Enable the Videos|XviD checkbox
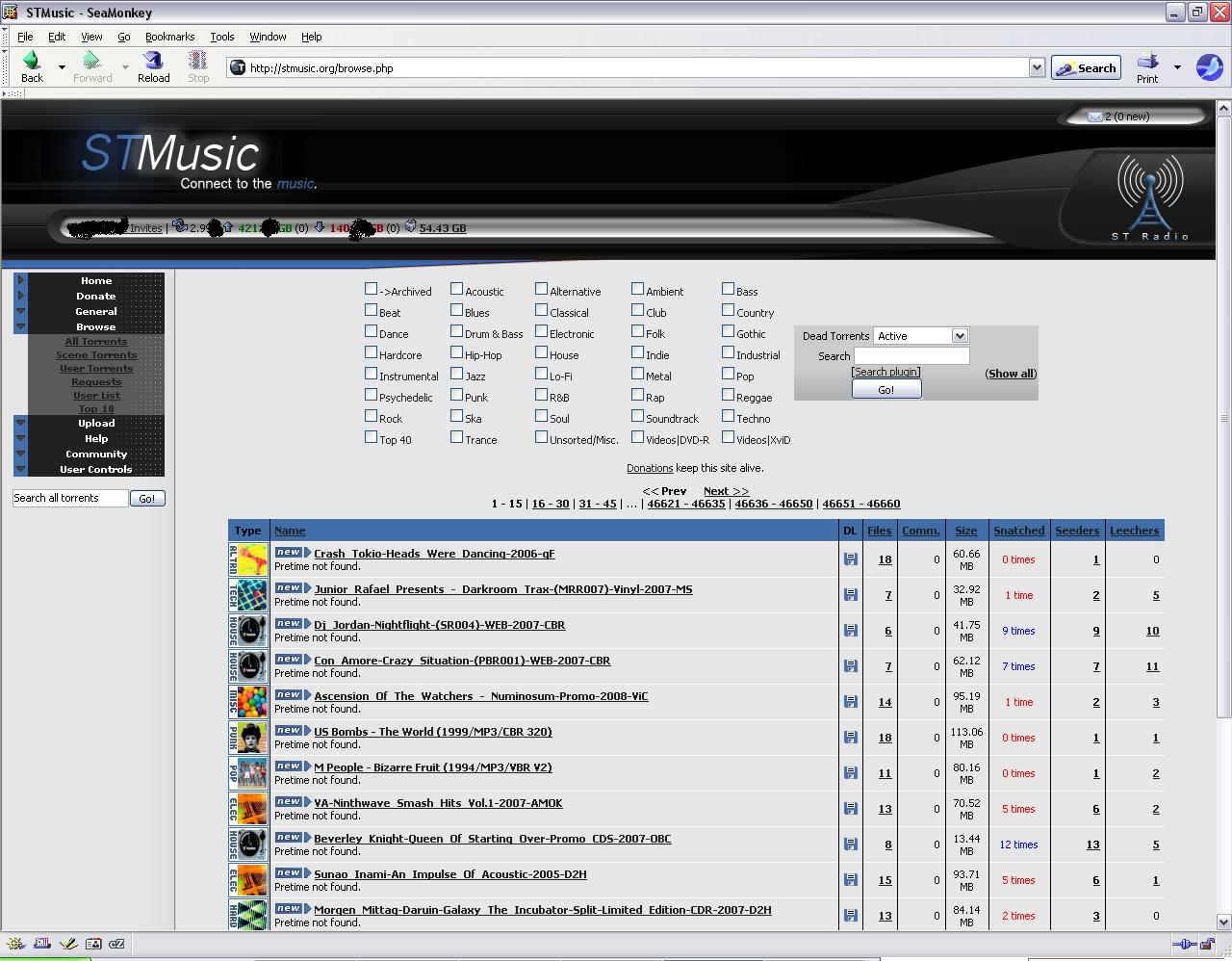 click(728, 437)
